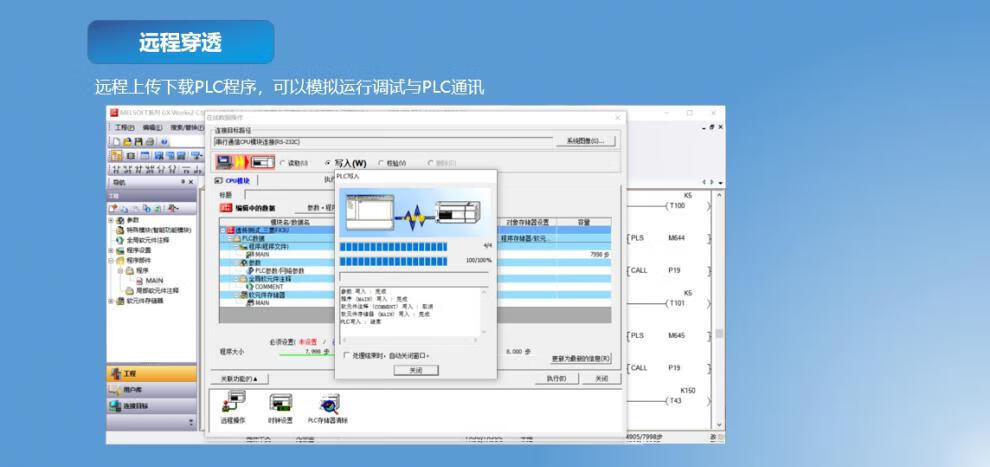Select 校验 verify radio button
Screen dimensions: 990x467
[x=381, y=163]
